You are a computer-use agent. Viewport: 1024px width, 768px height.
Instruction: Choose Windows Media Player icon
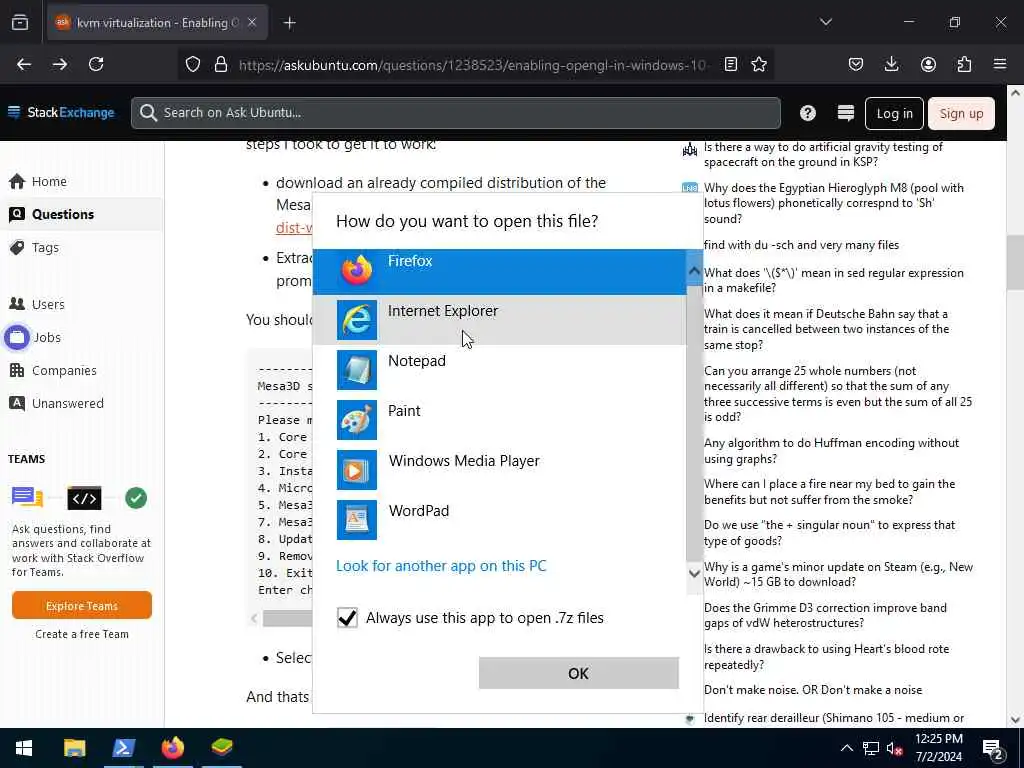(357, 470)
